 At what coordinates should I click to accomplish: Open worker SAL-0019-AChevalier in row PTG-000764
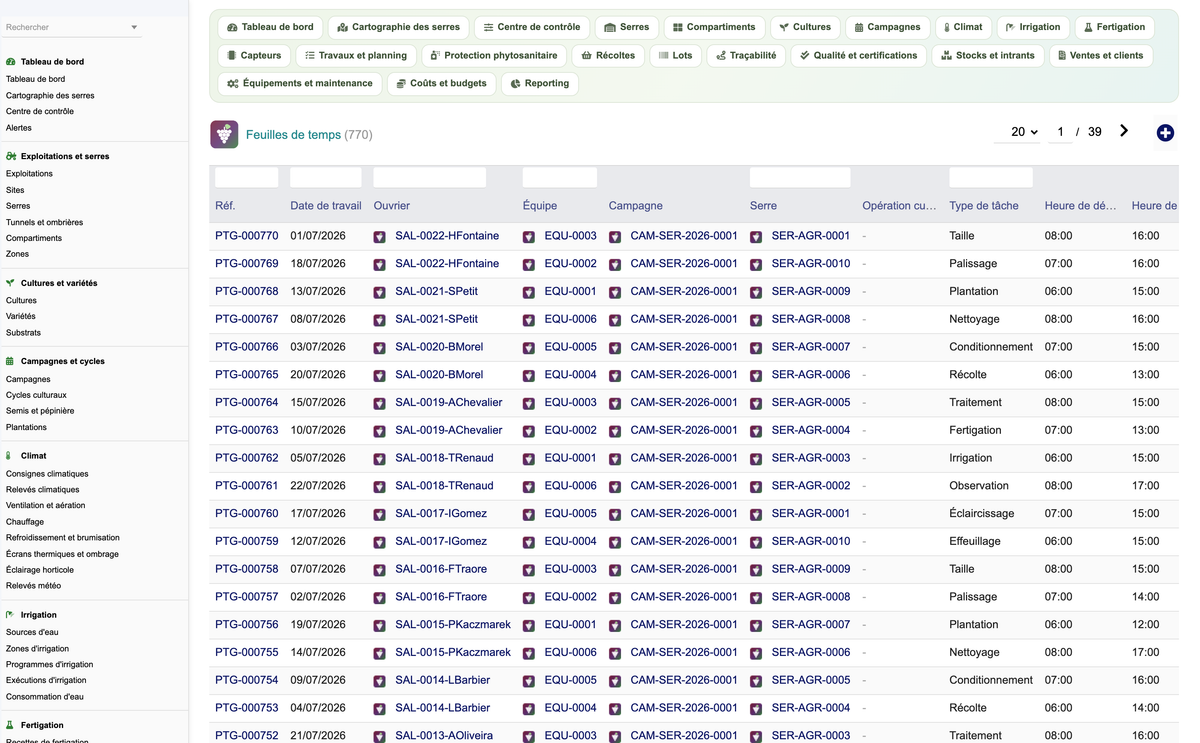coord(449,403)
